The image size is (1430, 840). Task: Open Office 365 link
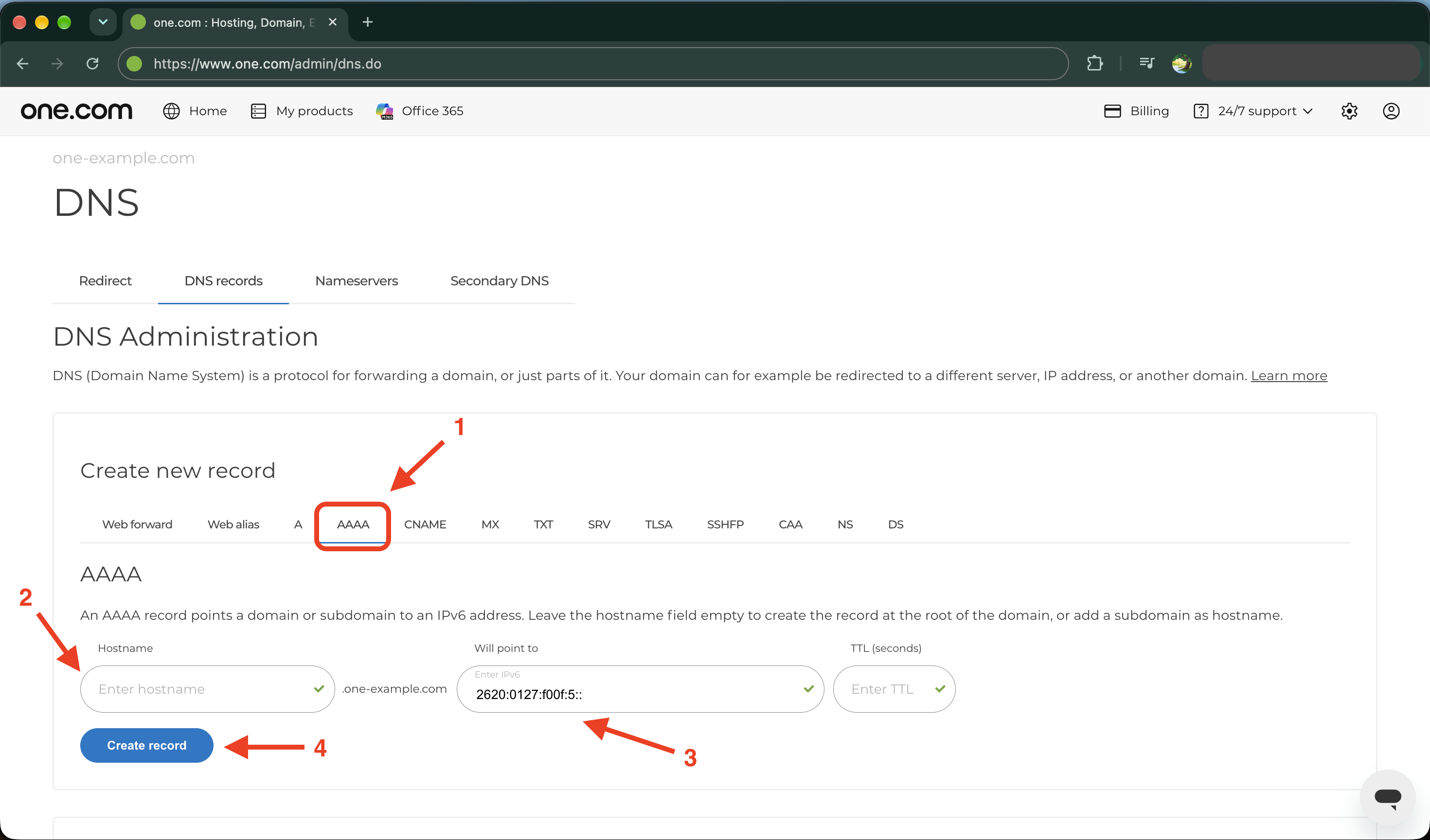click(x=419, y=111)
